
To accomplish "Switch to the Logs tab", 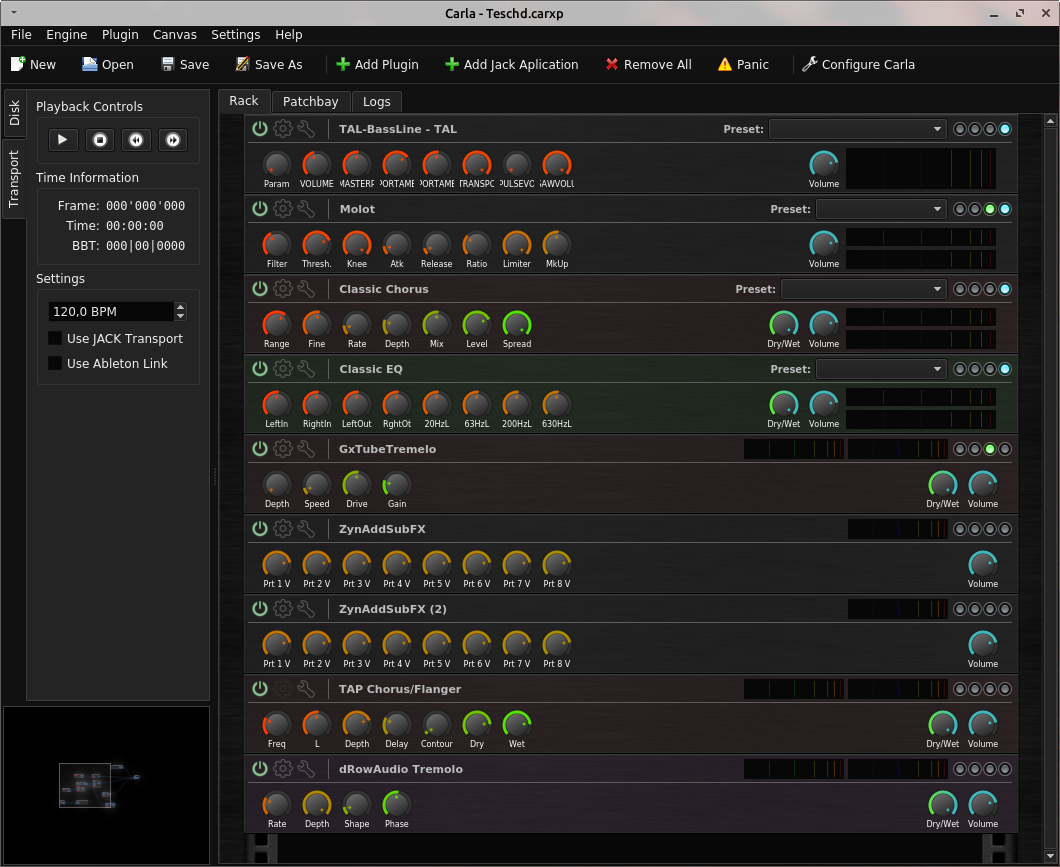I will (377, 101).
